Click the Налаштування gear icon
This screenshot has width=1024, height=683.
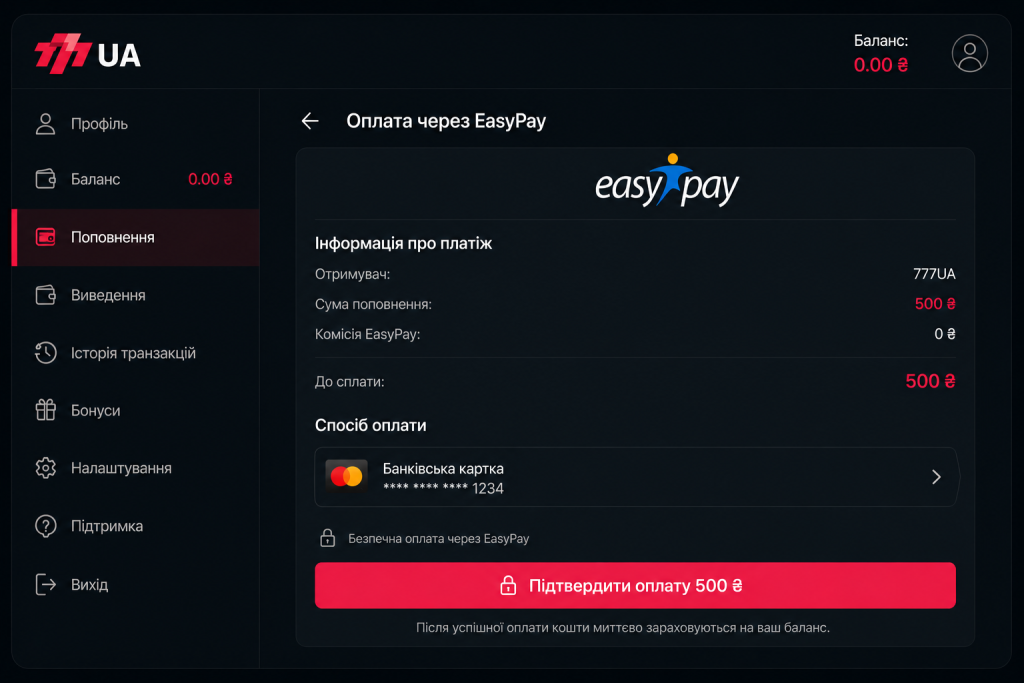[x=45, y=468]
